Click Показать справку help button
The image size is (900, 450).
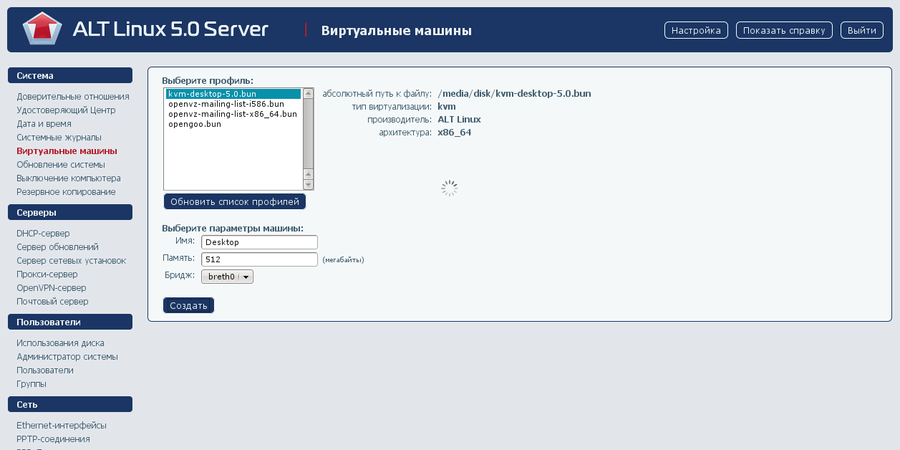pyautogui.click(x=783, y=30)
